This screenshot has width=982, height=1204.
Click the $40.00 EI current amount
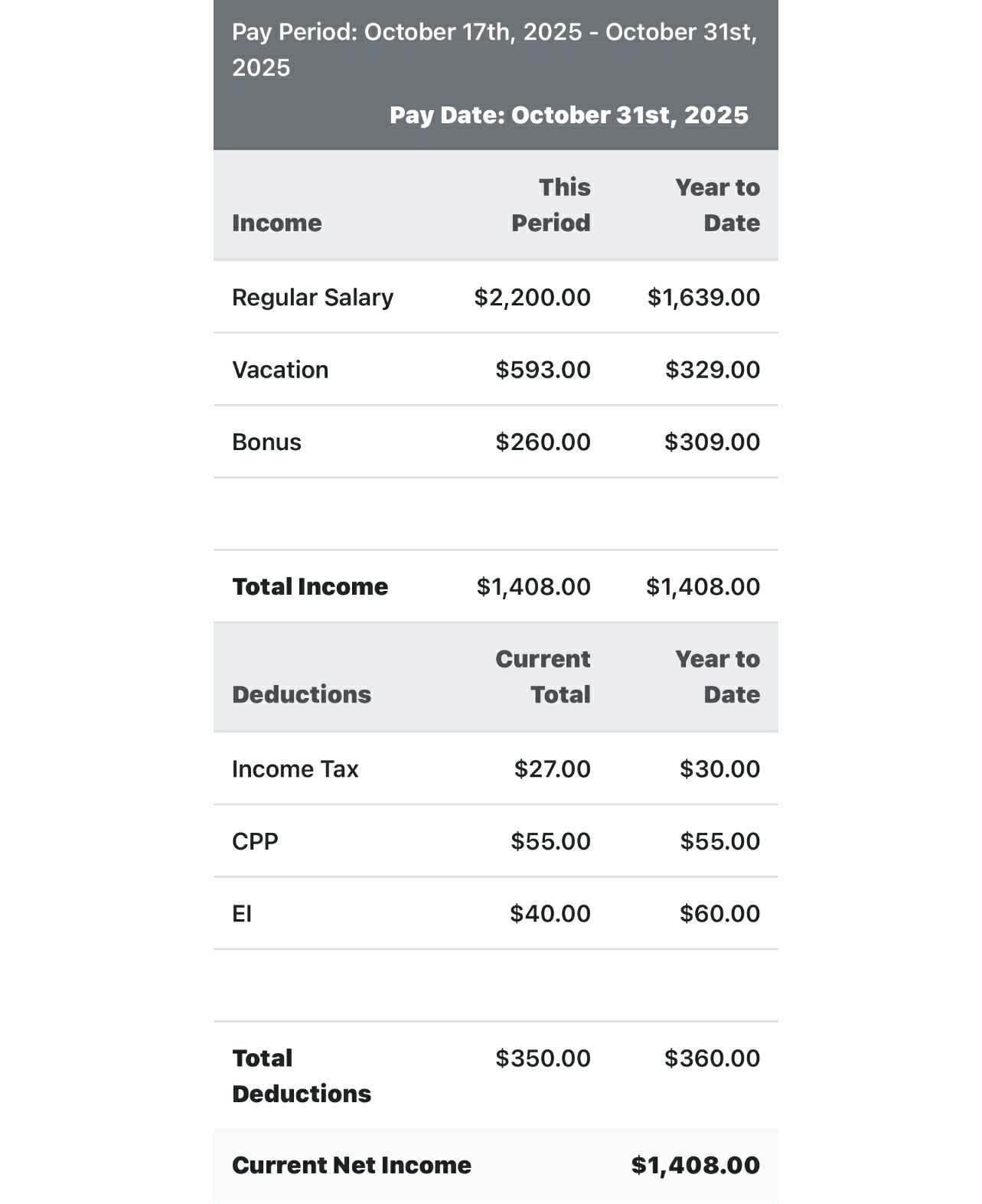click(x=550, y=913)
